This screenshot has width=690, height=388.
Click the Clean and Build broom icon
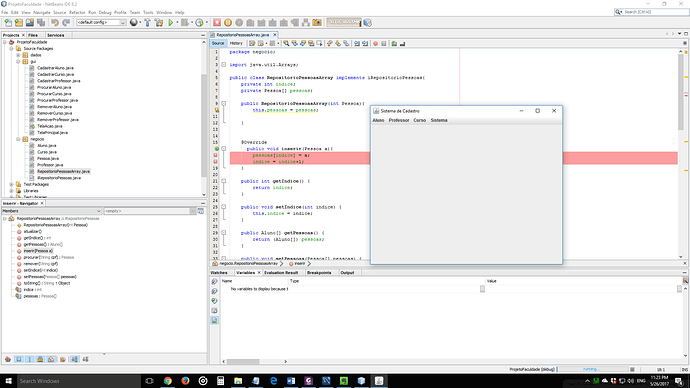click(159, 22)
